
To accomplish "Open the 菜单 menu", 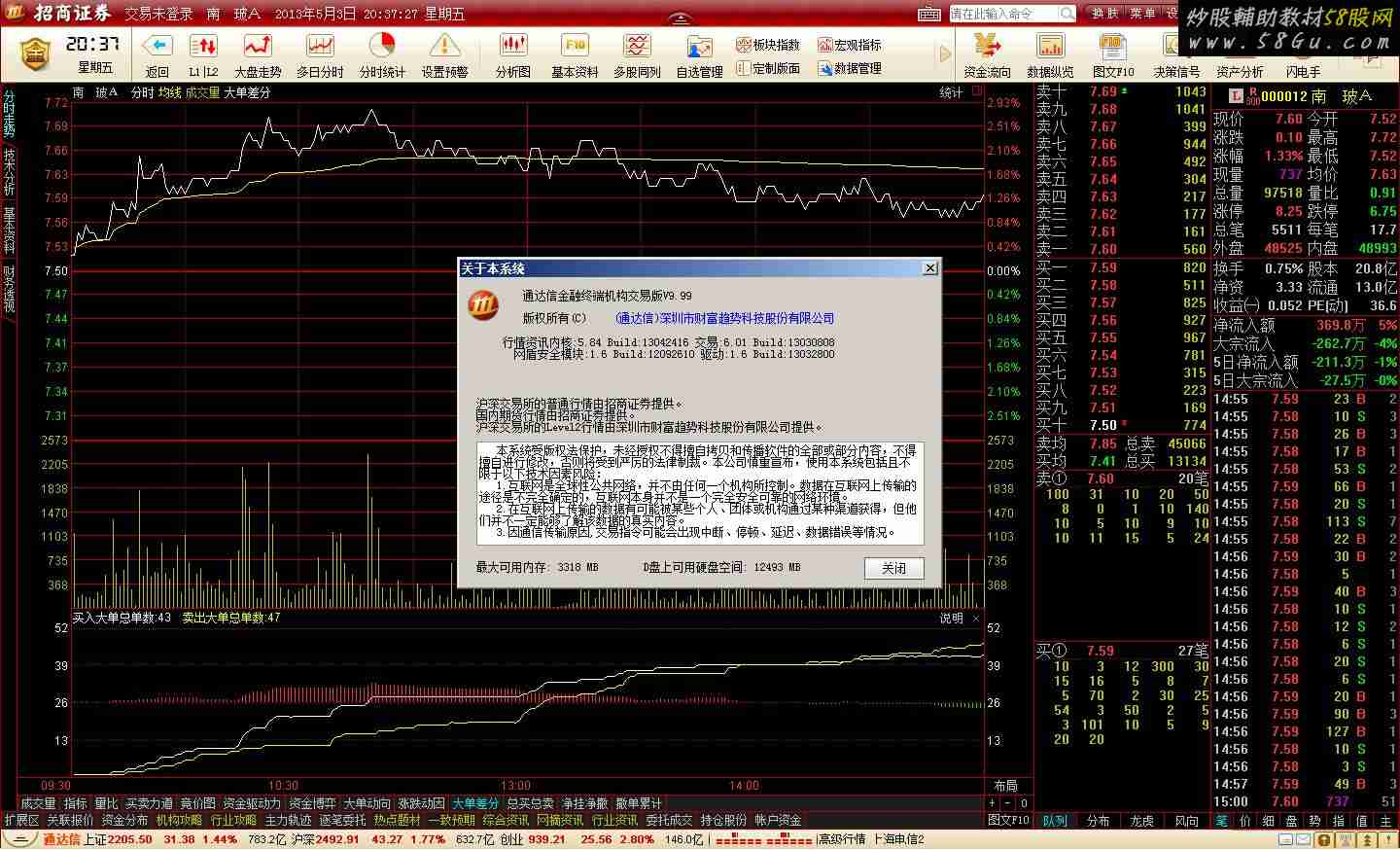I will (x=1142, y=13).
